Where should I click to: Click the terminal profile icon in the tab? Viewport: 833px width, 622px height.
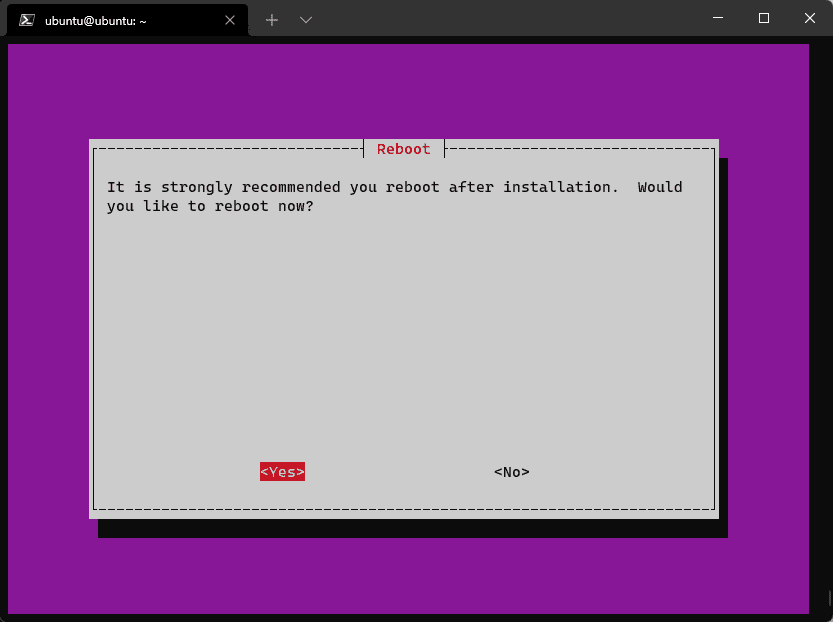pyautogui.click(x=27, y=20)
